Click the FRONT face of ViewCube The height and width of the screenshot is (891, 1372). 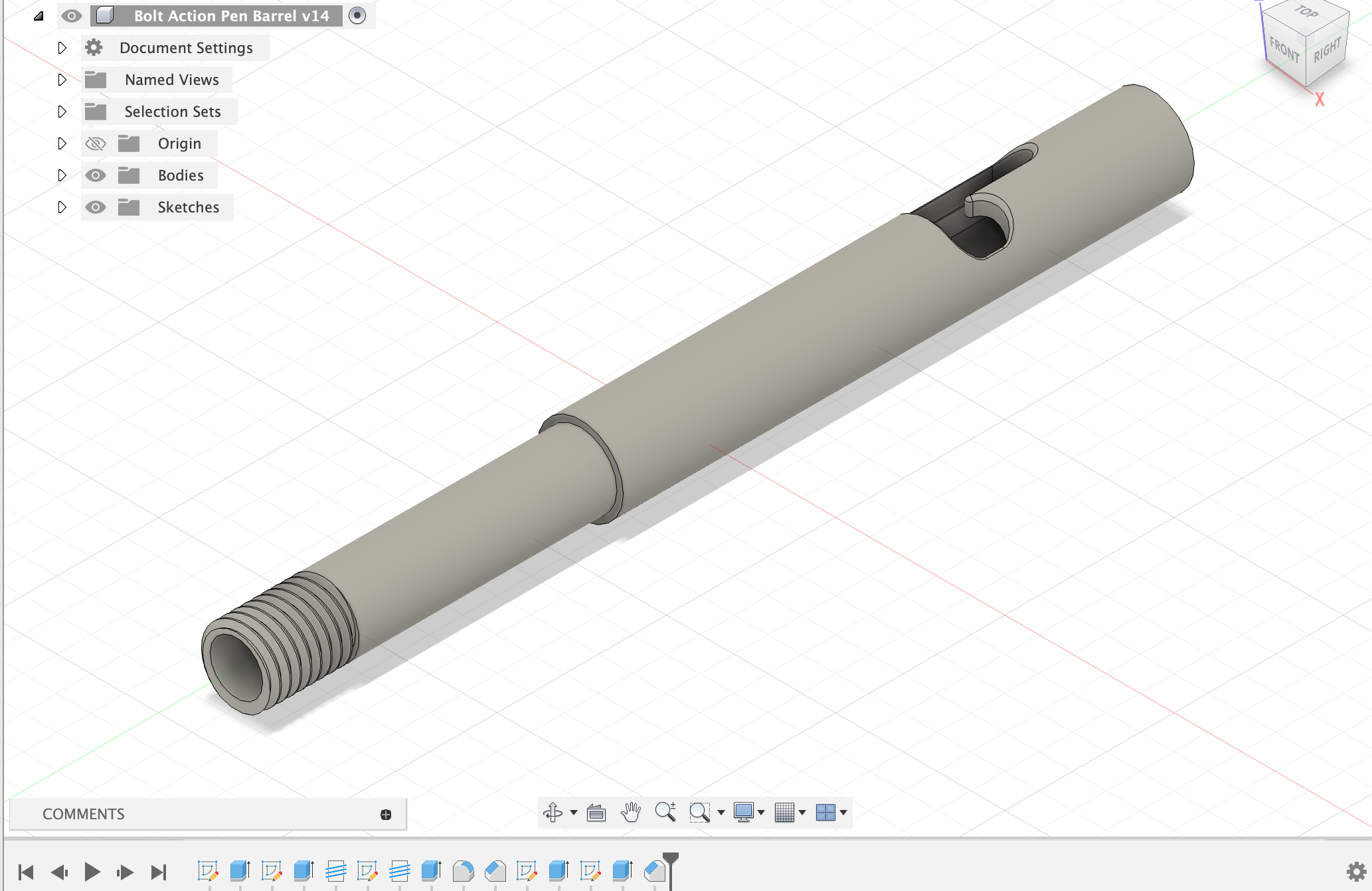[1284, 50]
